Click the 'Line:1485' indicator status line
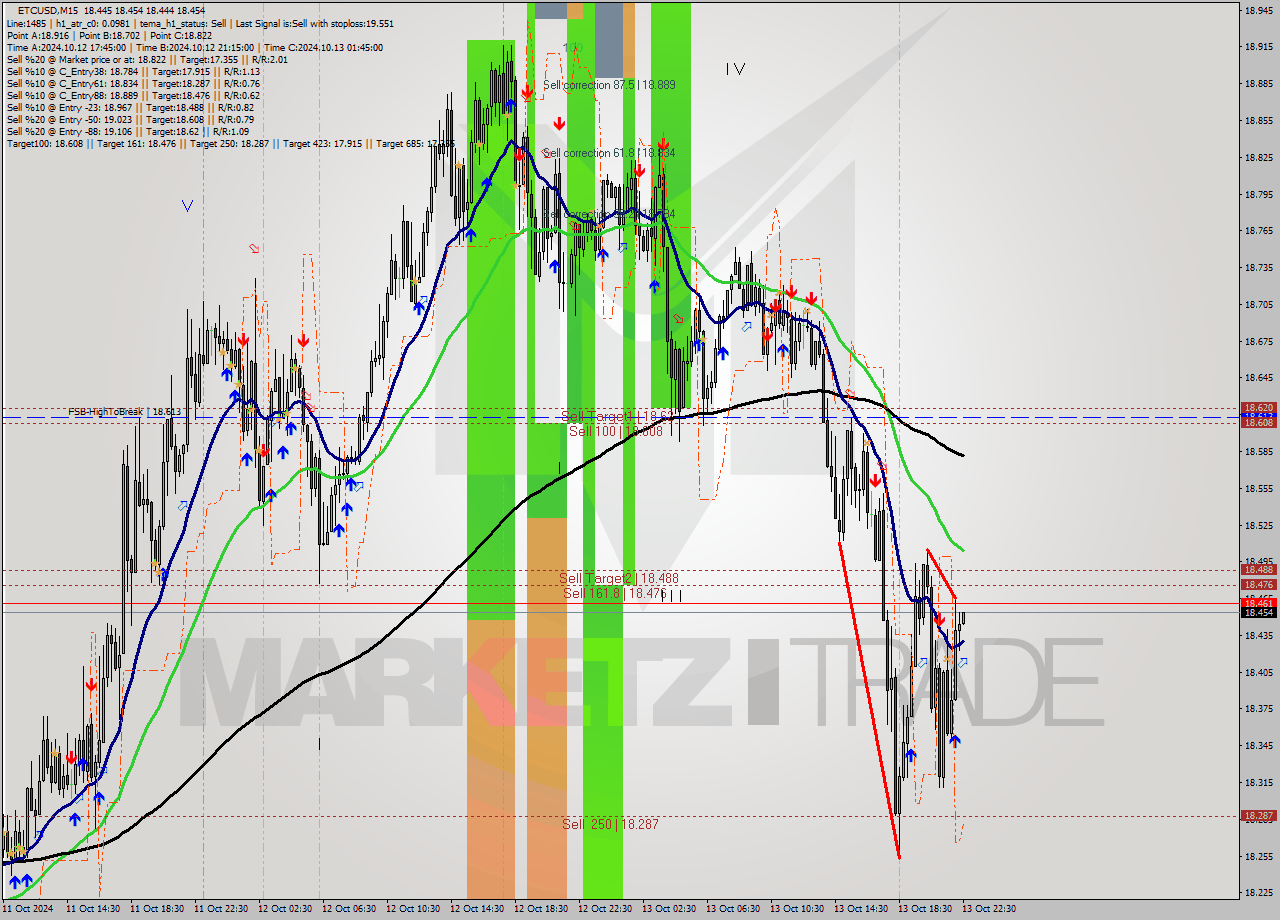The height and width of the screenshot is (920, 1280). coord(200,23)
